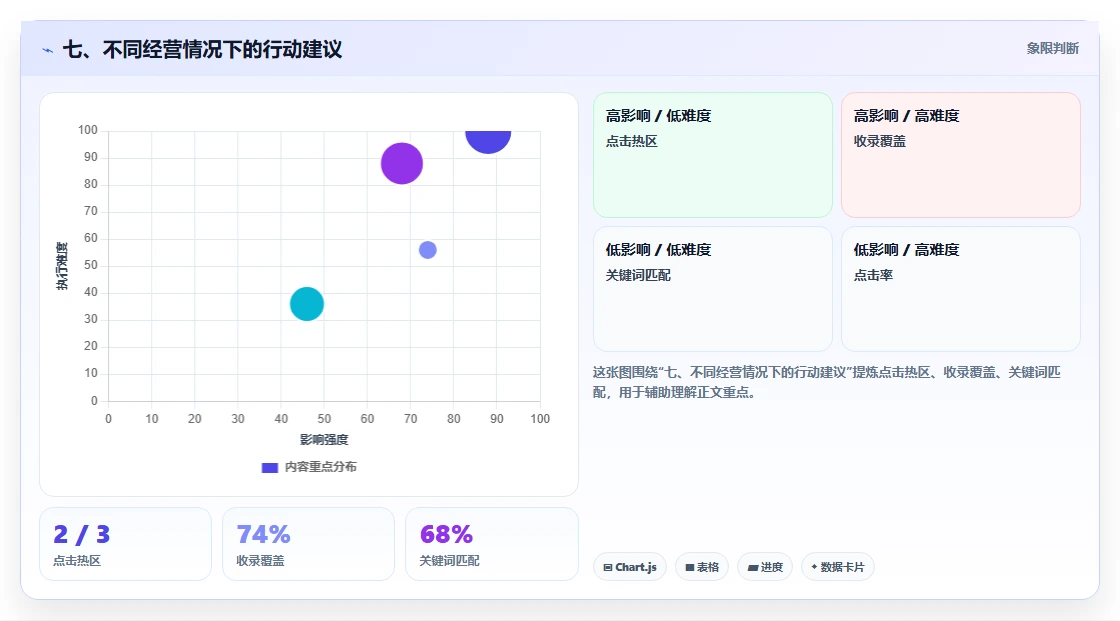Click the purple bubble in the chart

point(401,164)
